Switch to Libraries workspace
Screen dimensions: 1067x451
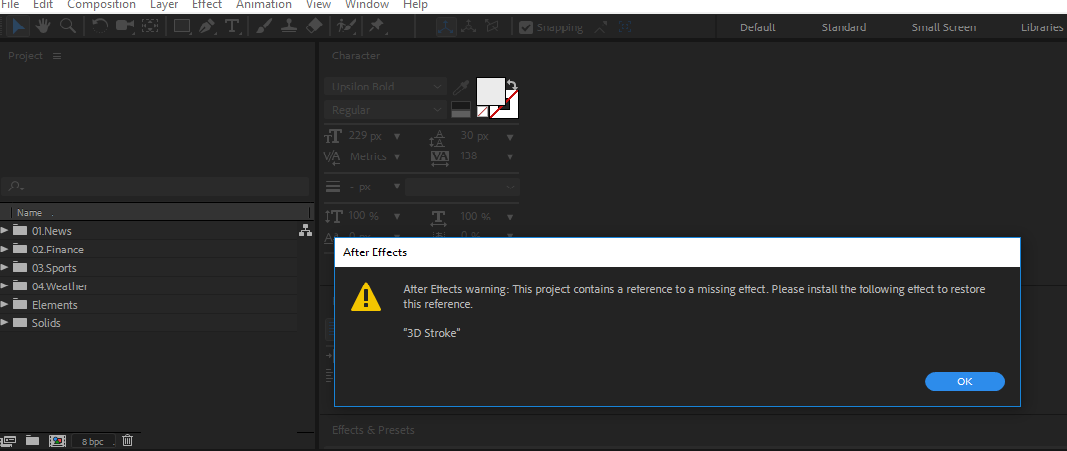1042,27
